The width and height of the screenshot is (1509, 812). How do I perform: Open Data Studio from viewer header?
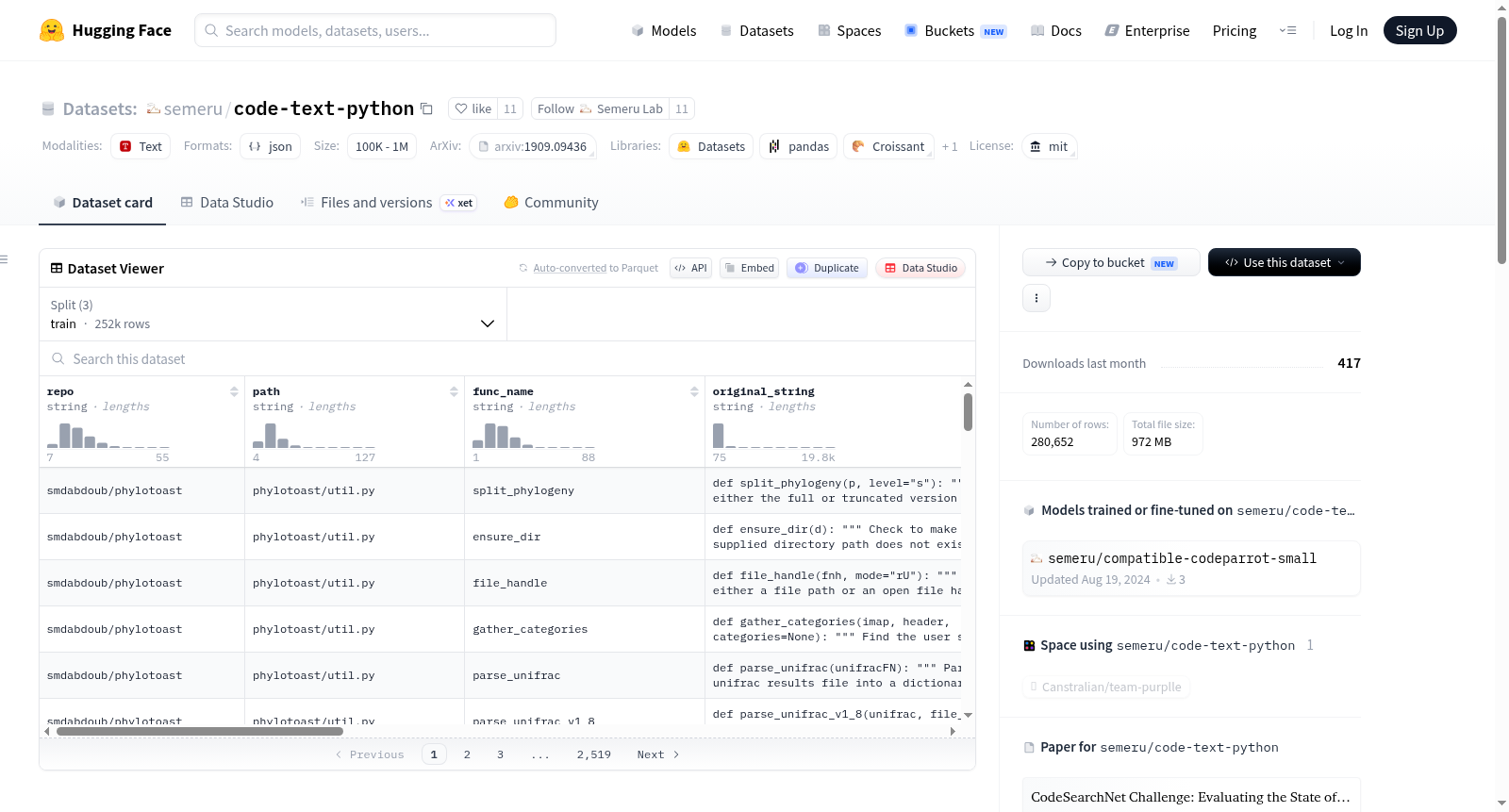[x=920, y=268]
